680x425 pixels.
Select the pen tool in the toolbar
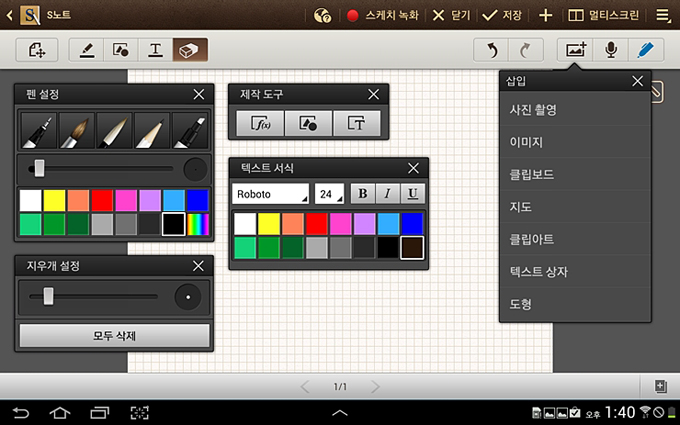click(87, 49)
